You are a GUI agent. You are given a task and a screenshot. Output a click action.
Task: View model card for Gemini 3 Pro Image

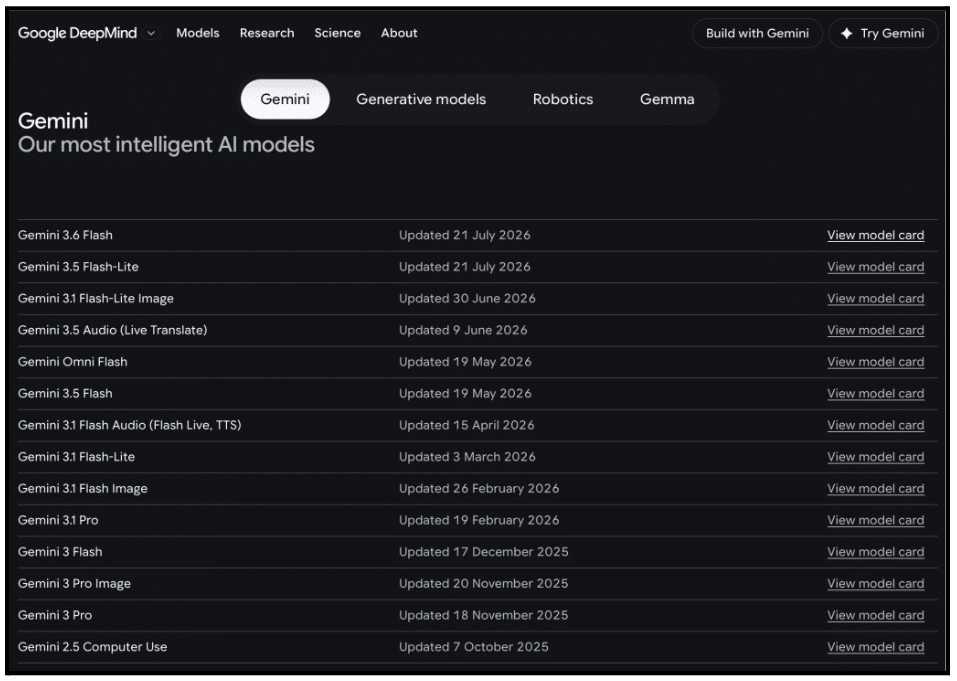876,584
